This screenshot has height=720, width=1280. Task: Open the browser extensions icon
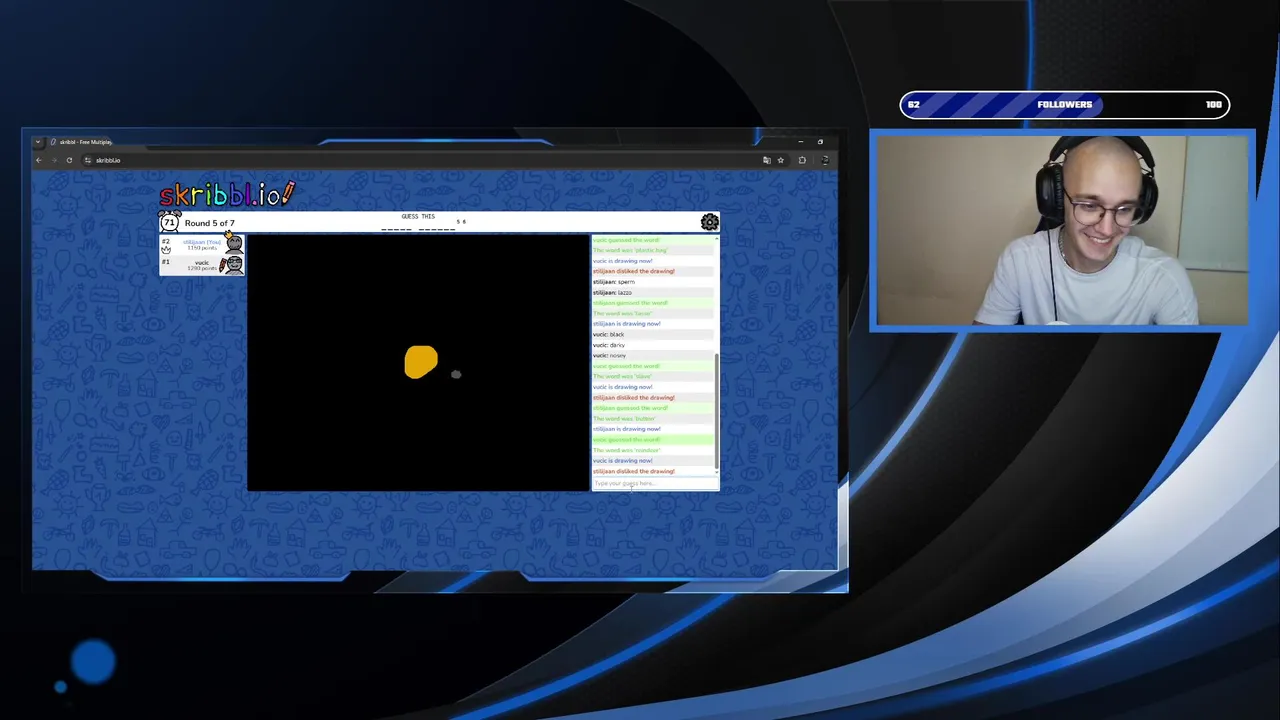click(x=802, y=160)
